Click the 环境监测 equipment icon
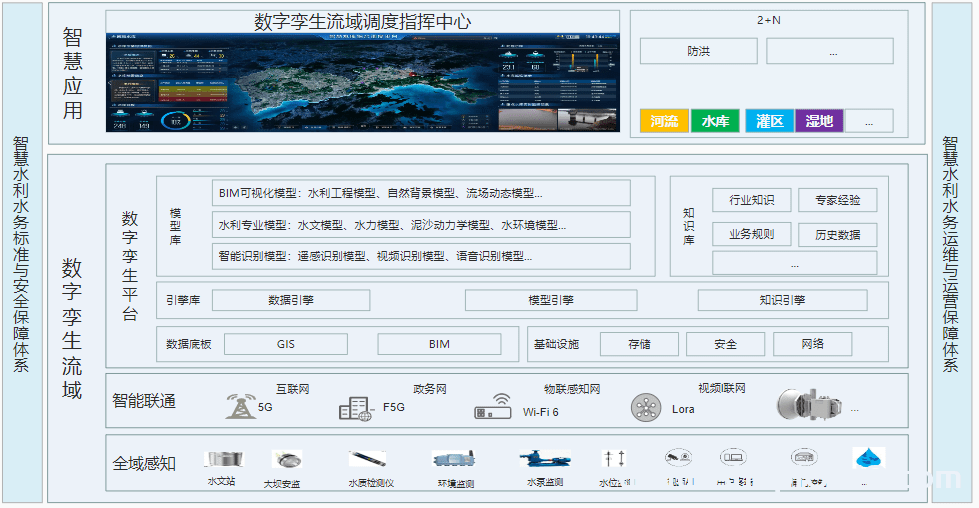 pos(454,460)
